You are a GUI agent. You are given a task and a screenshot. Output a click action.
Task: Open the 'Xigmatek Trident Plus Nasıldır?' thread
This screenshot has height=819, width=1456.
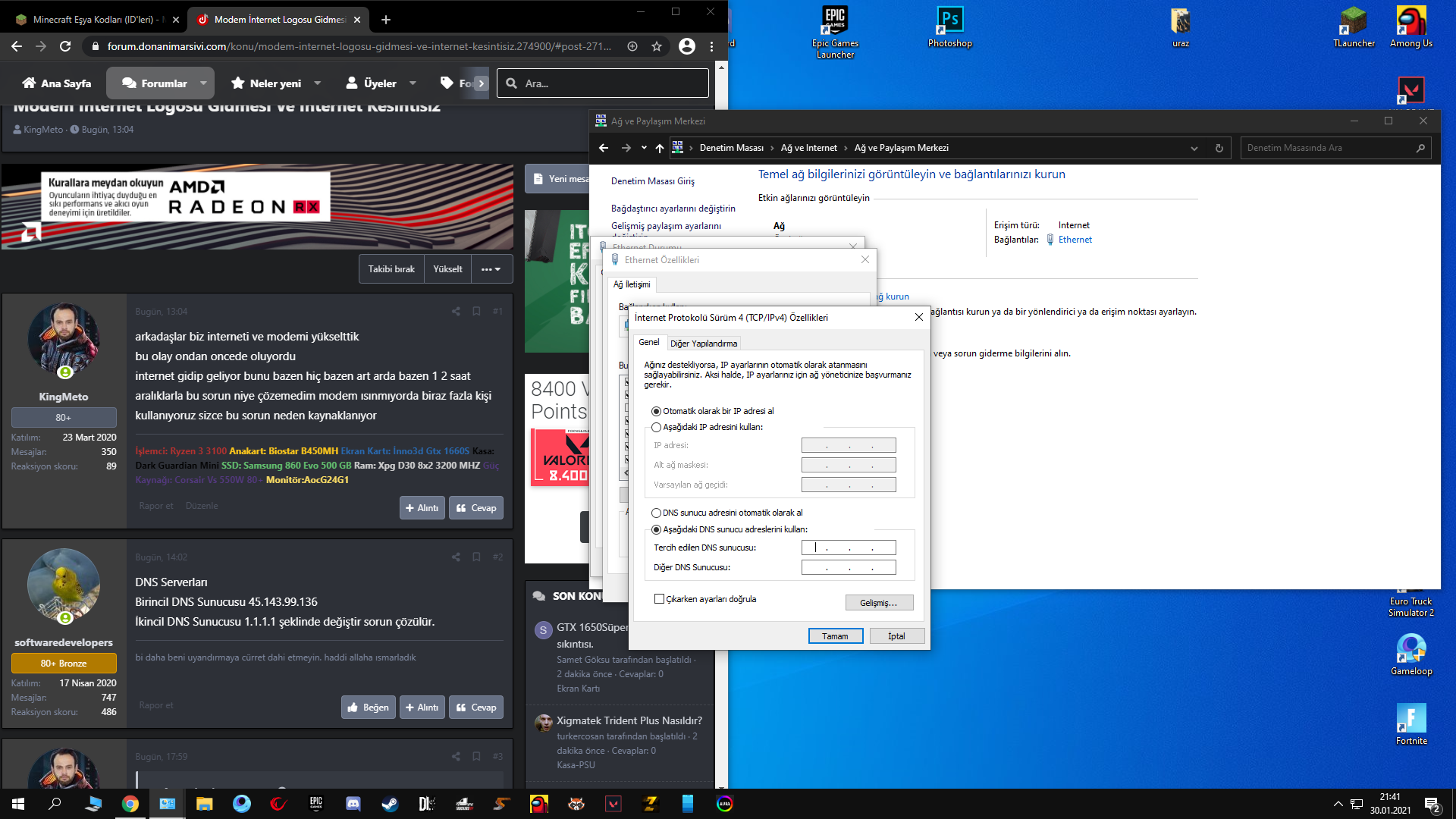point(629,720)
